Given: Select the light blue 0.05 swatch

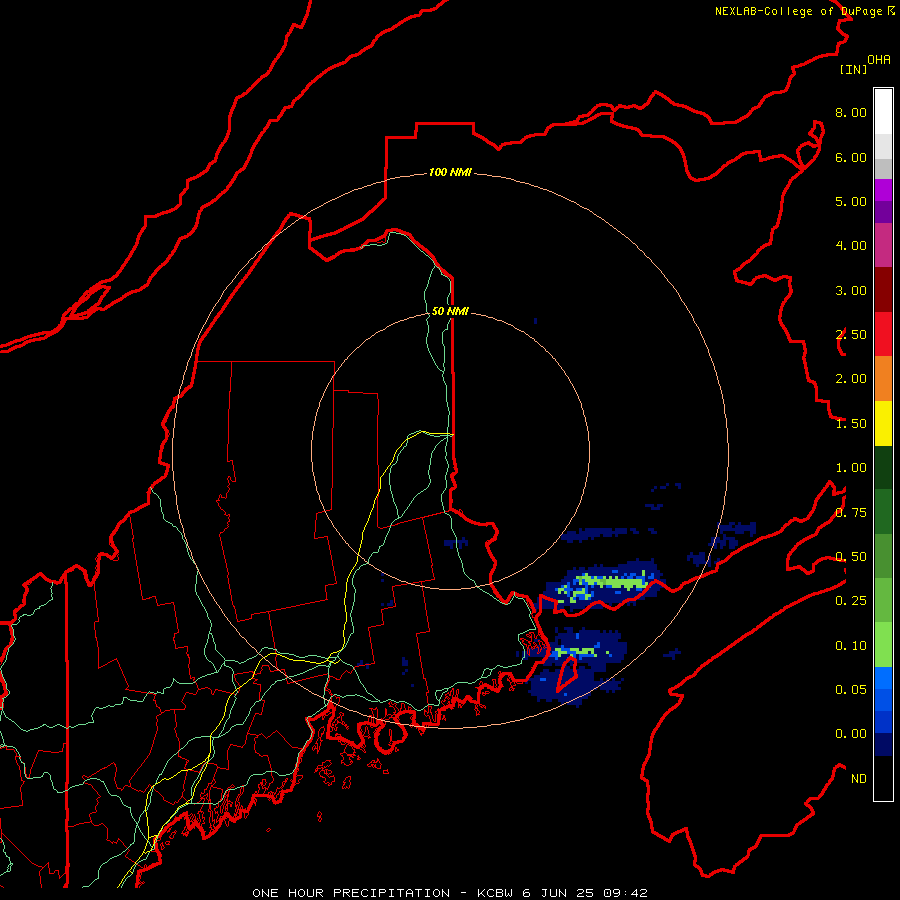Looking at the screenshot, I should click(x=883, y=678).
